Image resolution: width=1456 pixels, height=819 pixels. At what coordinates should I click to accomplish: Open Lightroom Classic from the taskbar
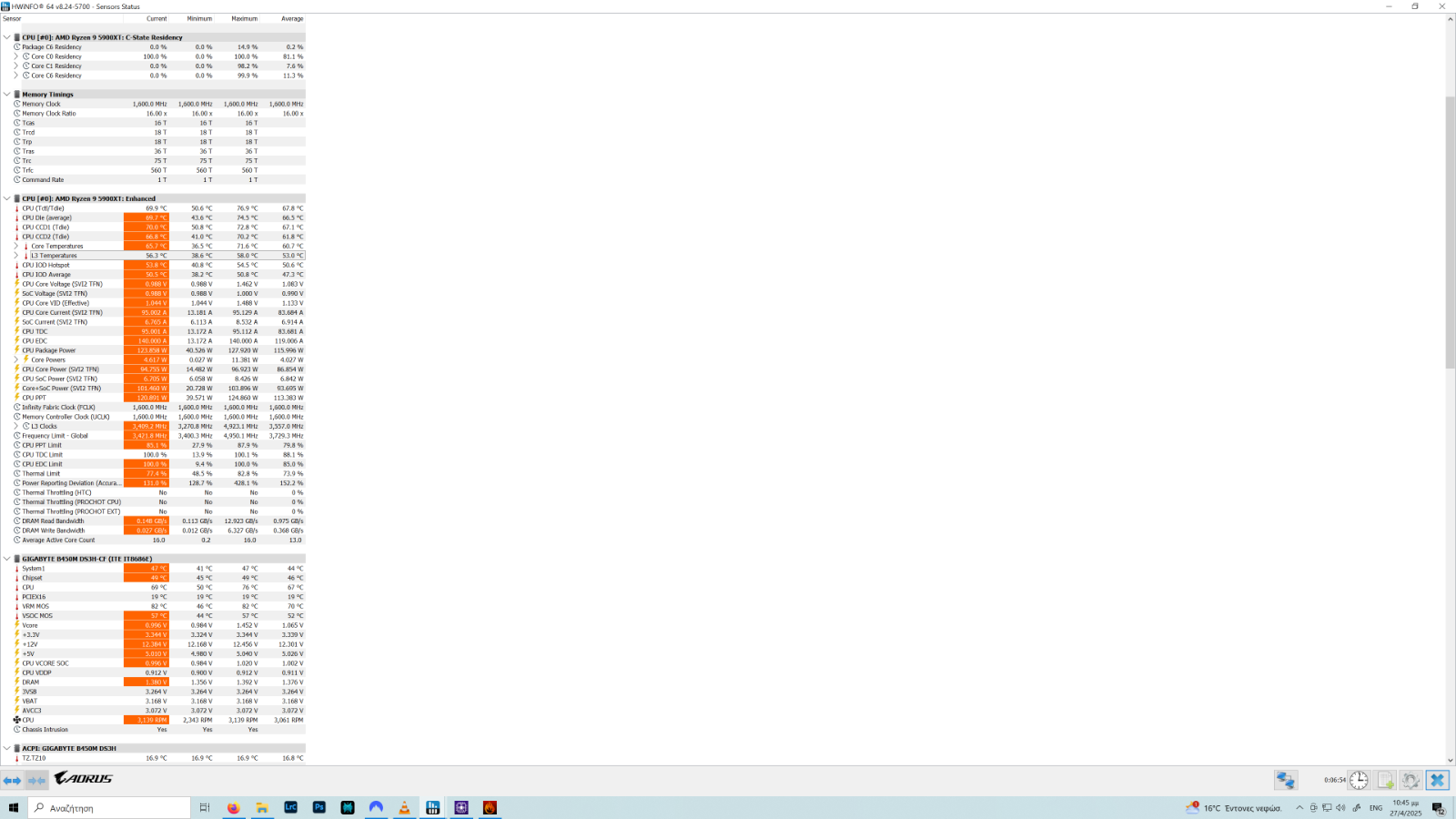(x=290, y=807)
